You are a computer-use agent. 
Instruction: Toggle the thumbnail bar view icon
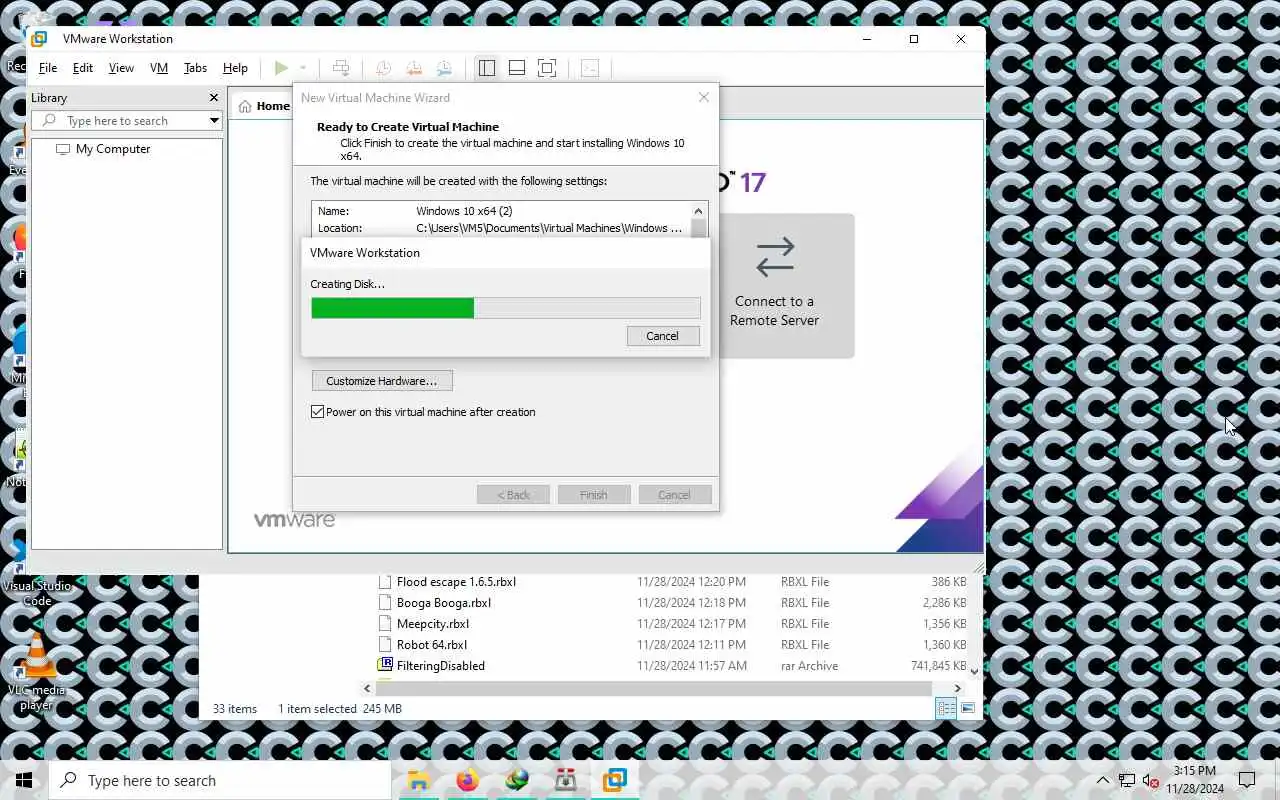tap(517, 68)
